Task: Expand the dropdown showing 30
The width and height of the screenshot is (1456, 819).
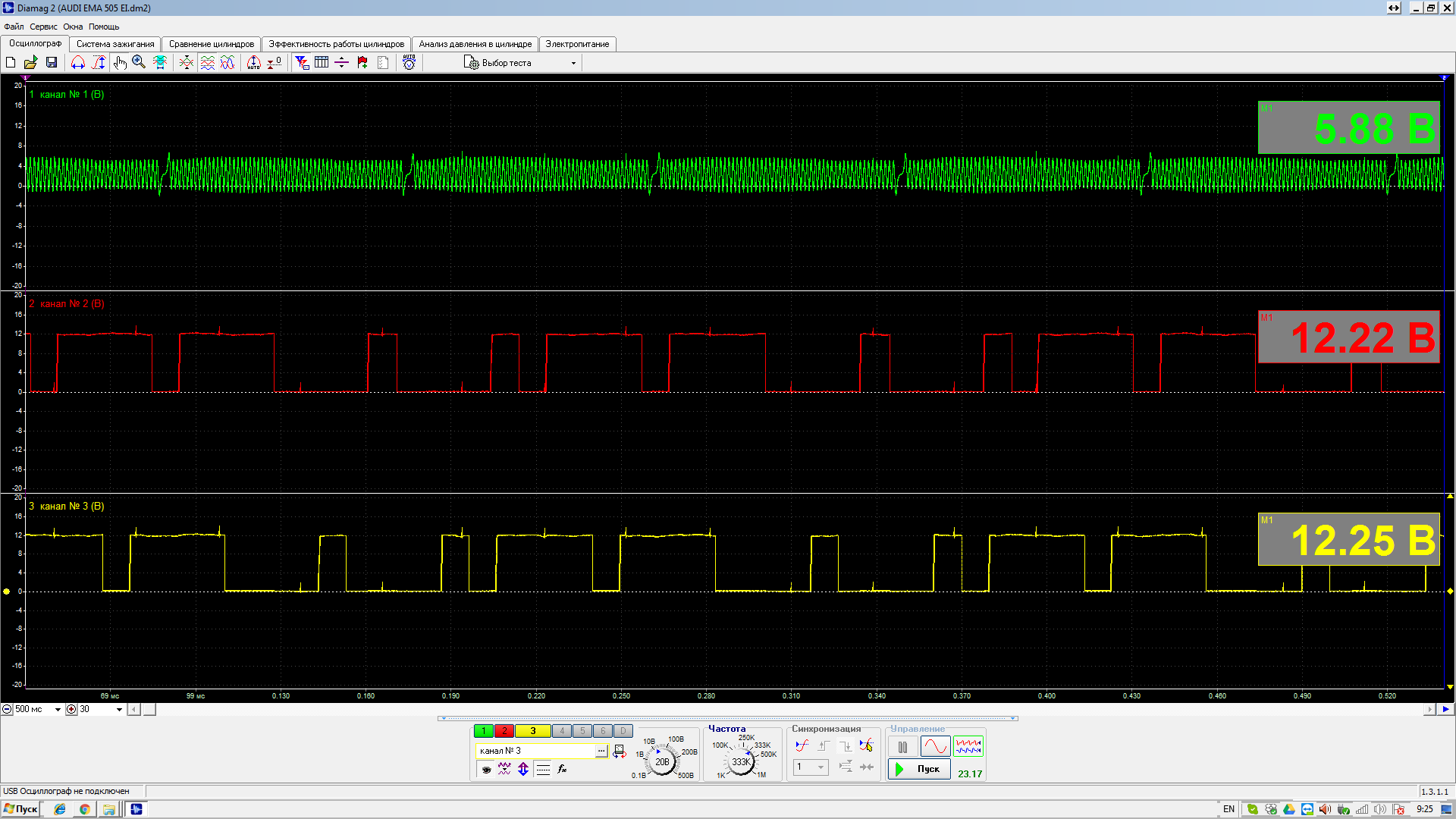Action: [x=119, y=710]
